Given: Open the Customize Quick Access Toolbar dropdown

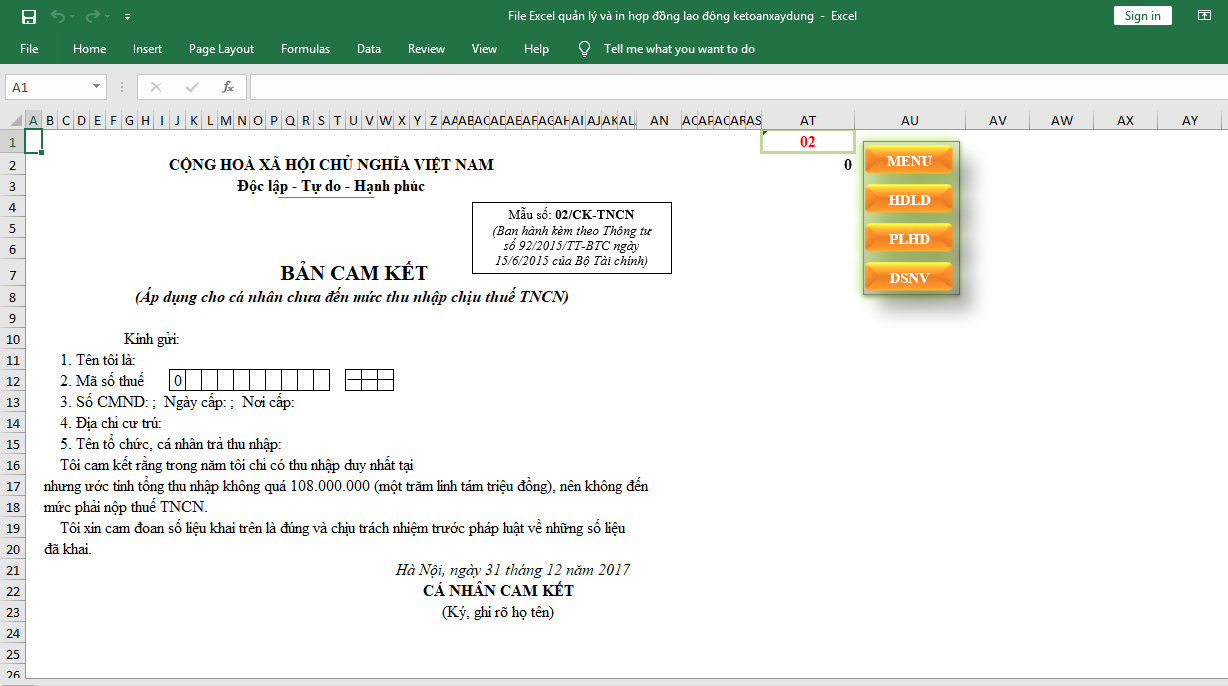Looking at the screenshot, I should click(x=127, y=17).
